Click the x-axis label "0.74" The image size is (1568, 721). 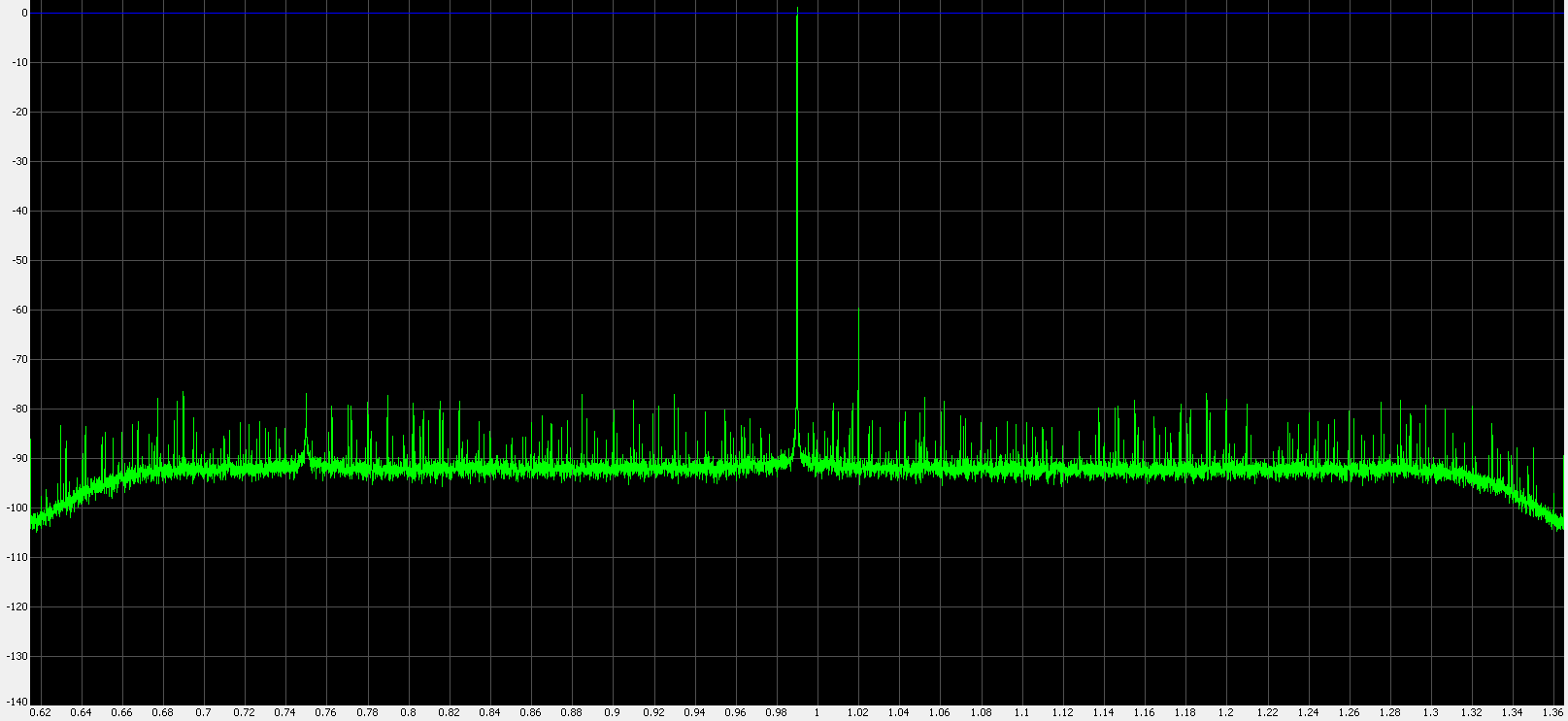pyautogui.click(x=285, y=713)
